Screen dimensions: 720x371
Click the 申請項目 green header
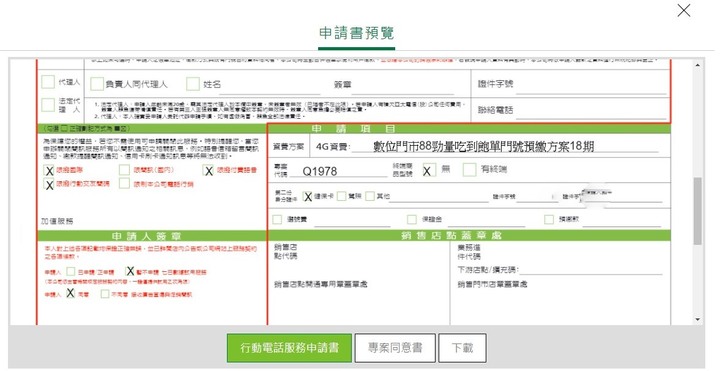coord(469,129)
